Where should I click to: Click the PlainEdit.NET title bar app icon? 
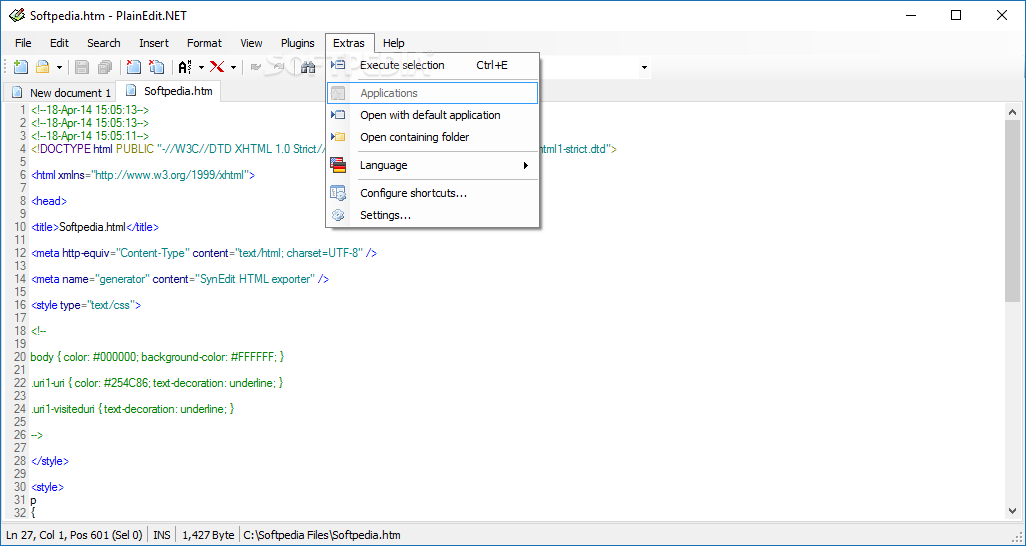(x=18, y=16)
